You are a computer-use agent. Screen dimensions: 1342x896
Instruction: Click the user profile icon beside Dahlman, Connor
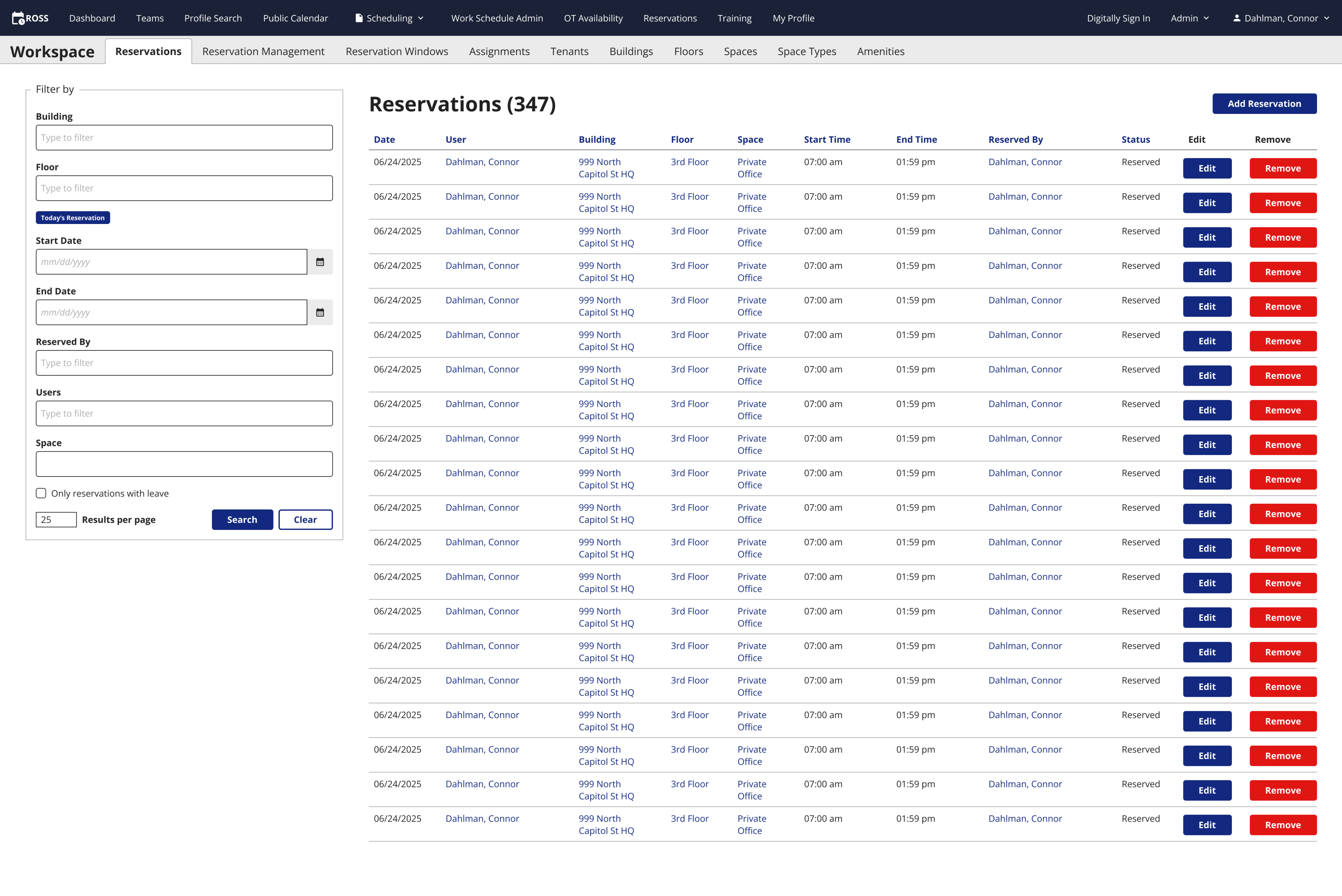coord(1236,18)
